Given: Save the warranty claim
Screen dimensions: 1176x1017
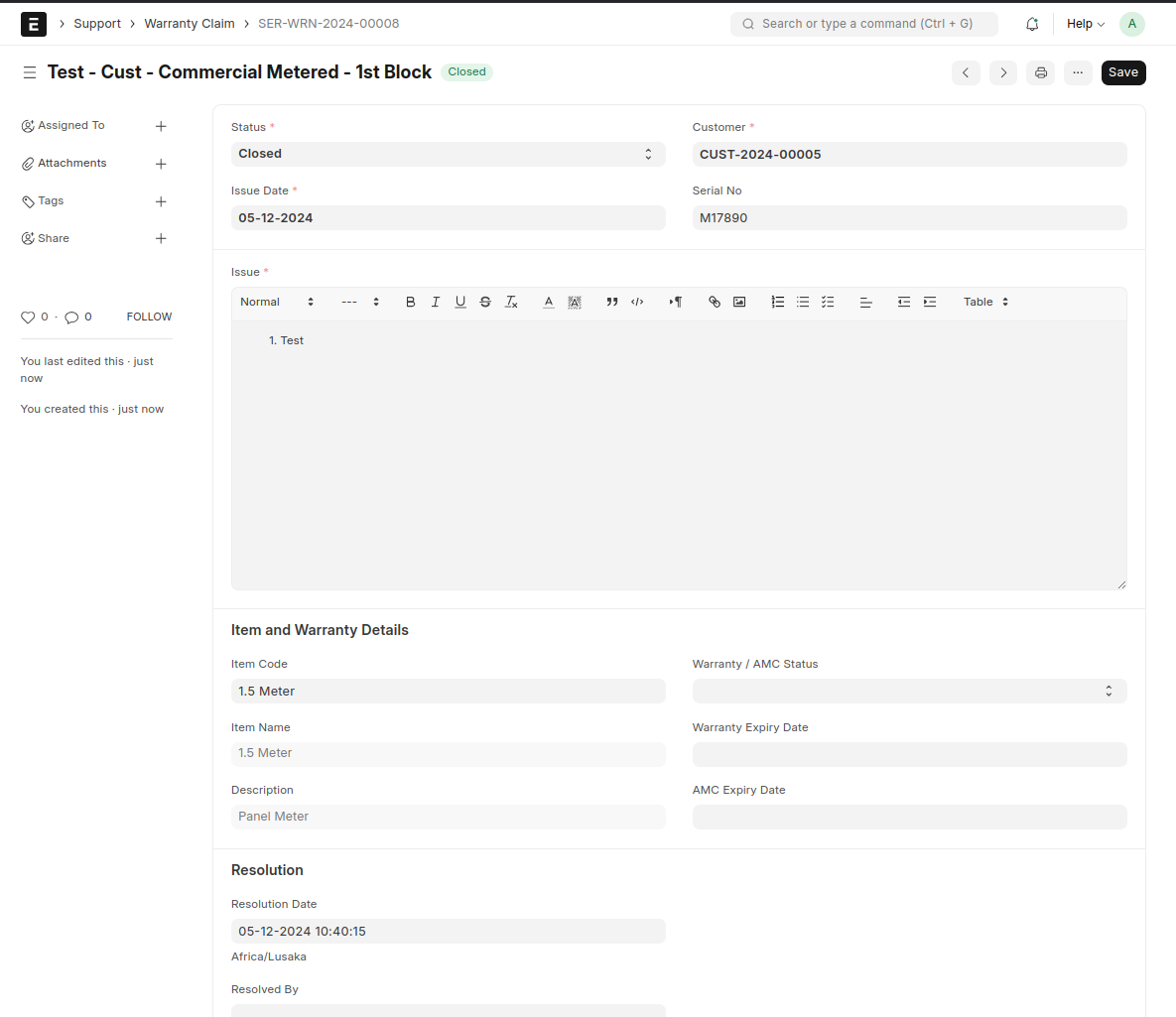Looking at the screenshot, I should tap(1122, 72).
